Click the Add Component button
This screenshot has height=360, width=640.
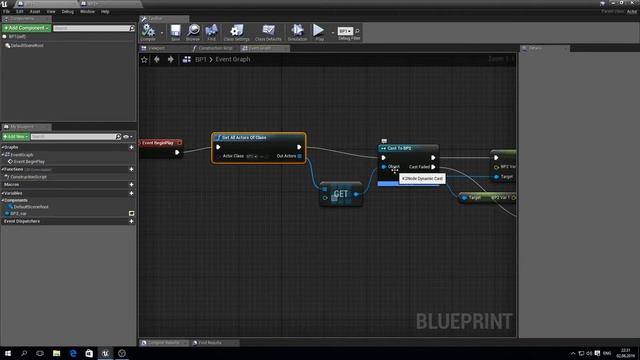[26, 28]
